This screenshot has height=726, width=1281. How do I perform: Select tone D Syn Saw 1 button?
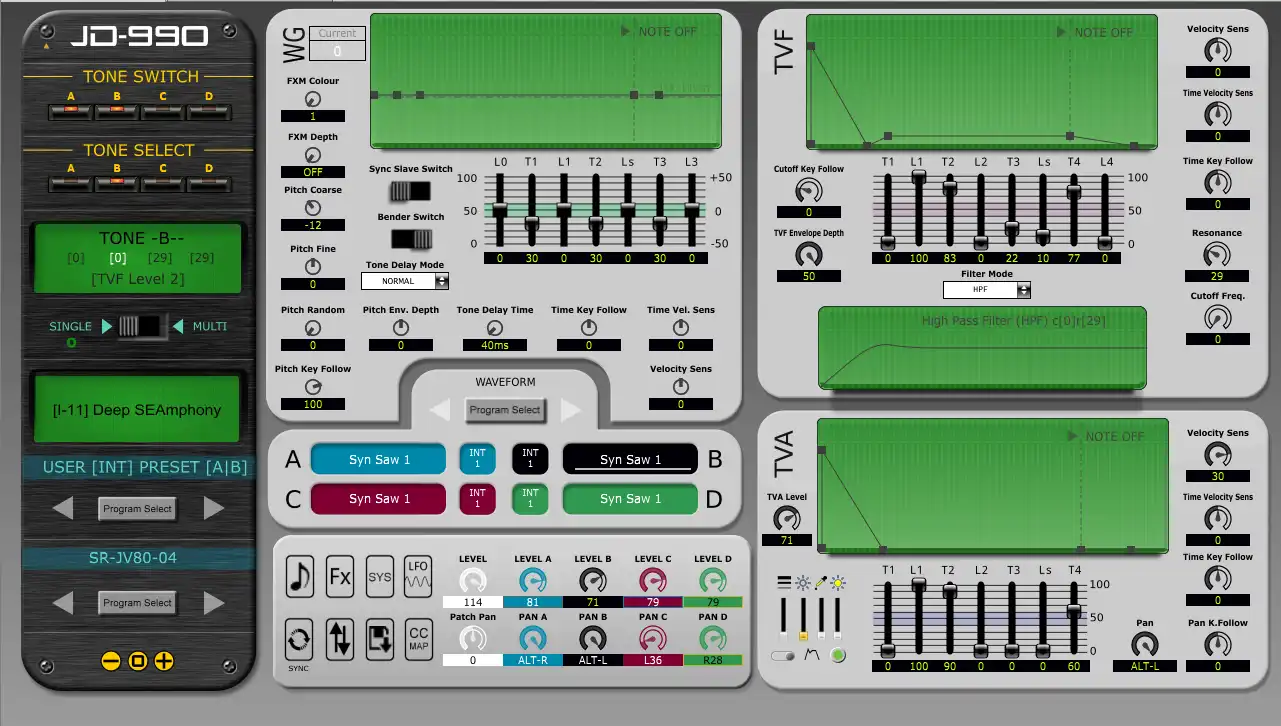click(630, 498)
